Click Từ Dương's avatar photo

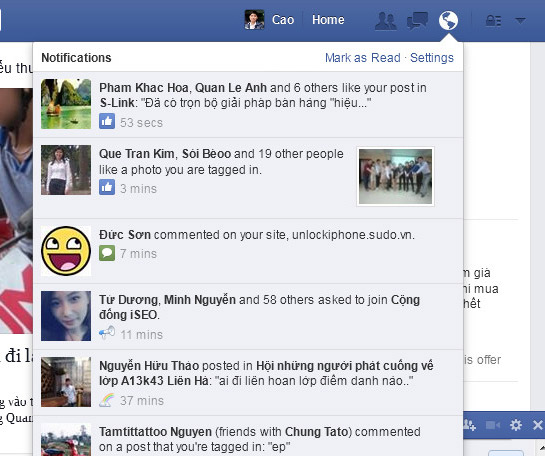(66, 316)
